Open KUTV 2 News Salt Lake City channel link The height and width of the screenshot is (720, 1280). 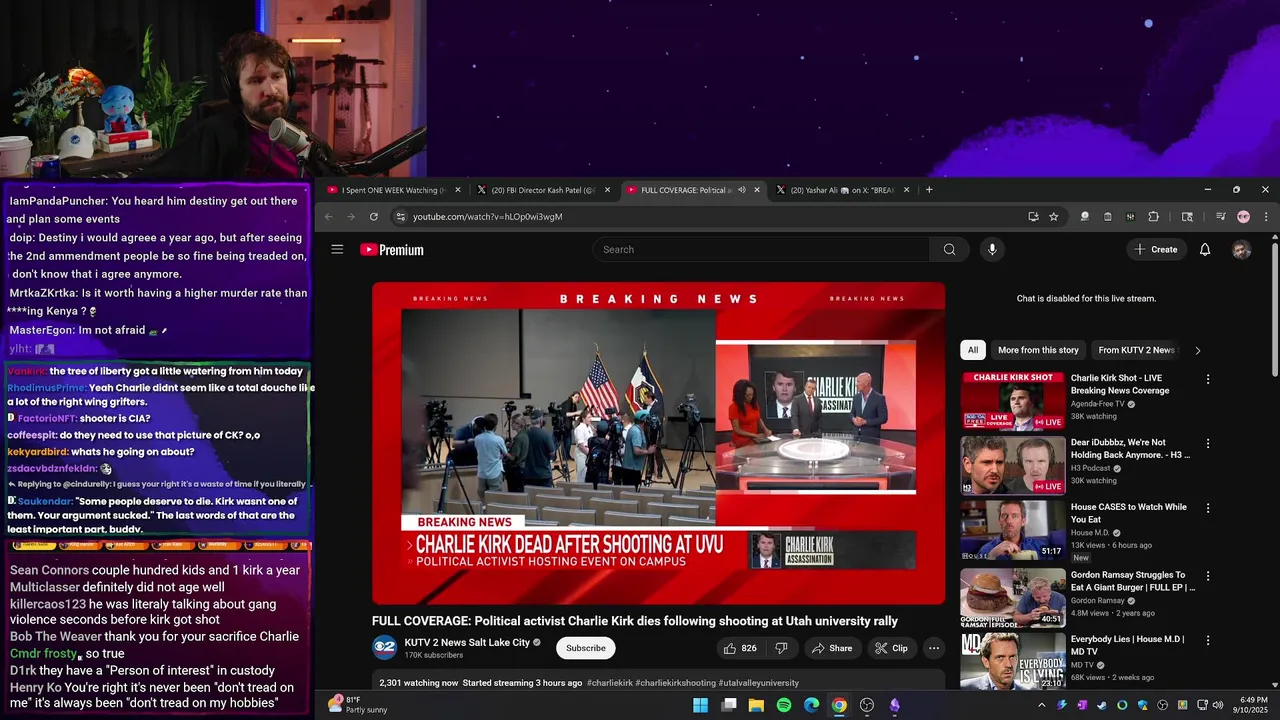(x=467, y=642)
